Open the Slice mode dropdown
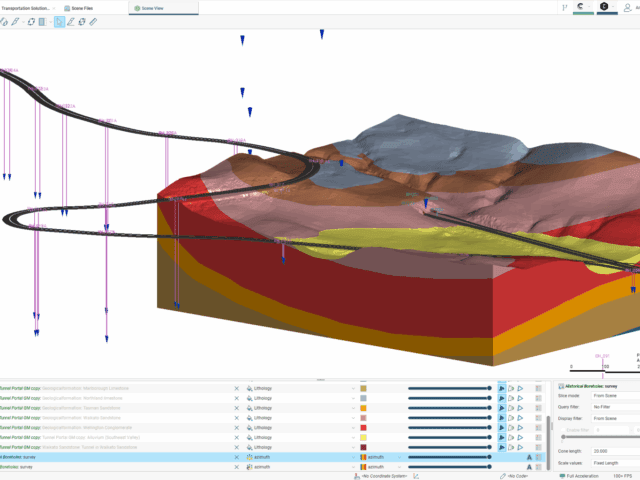This screenshot has width=640, height=480. coord(612,396)
